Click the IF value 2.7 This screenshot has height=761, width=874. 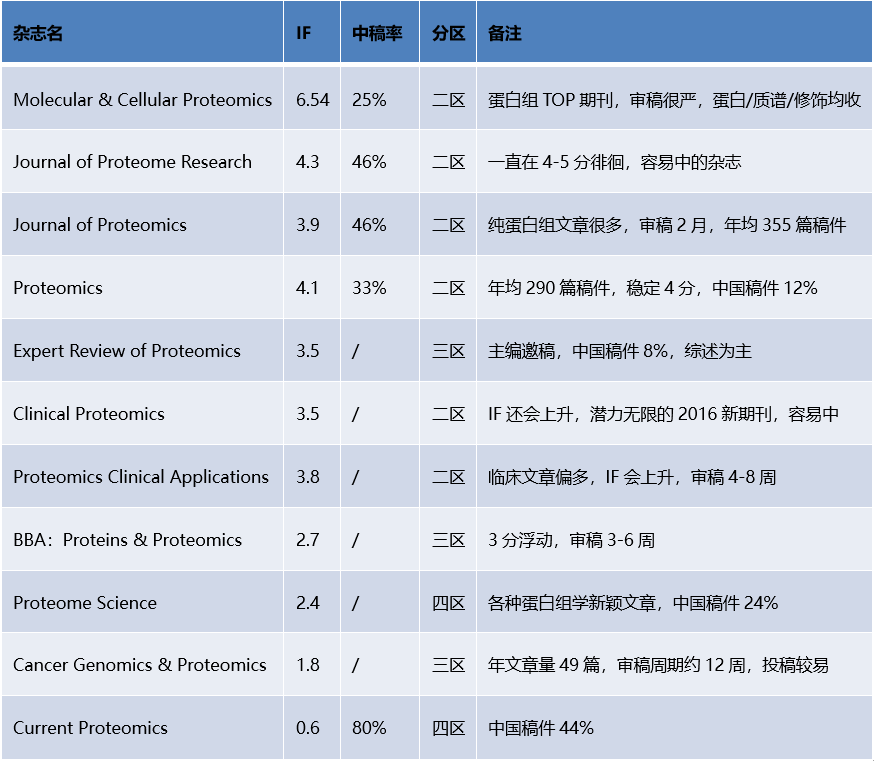[x=308, y=540]
